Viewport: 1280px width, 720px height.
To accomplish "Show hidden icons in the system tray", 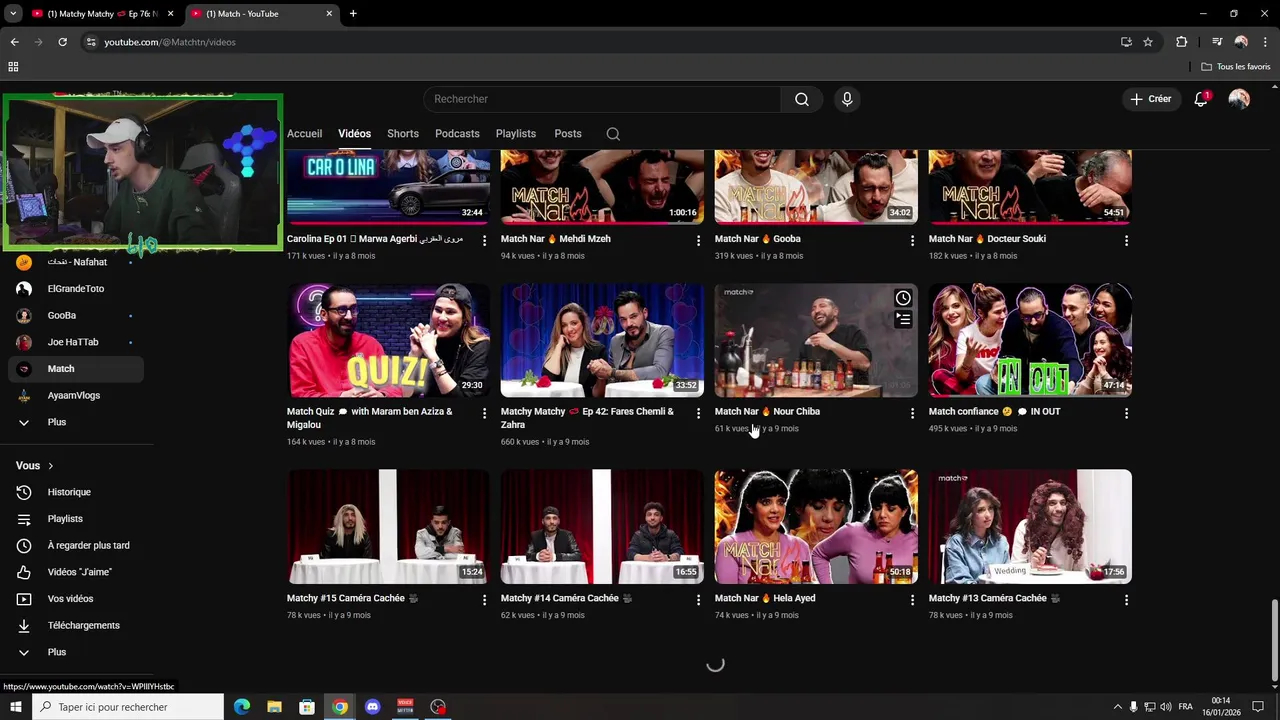I will (1117, 707).
